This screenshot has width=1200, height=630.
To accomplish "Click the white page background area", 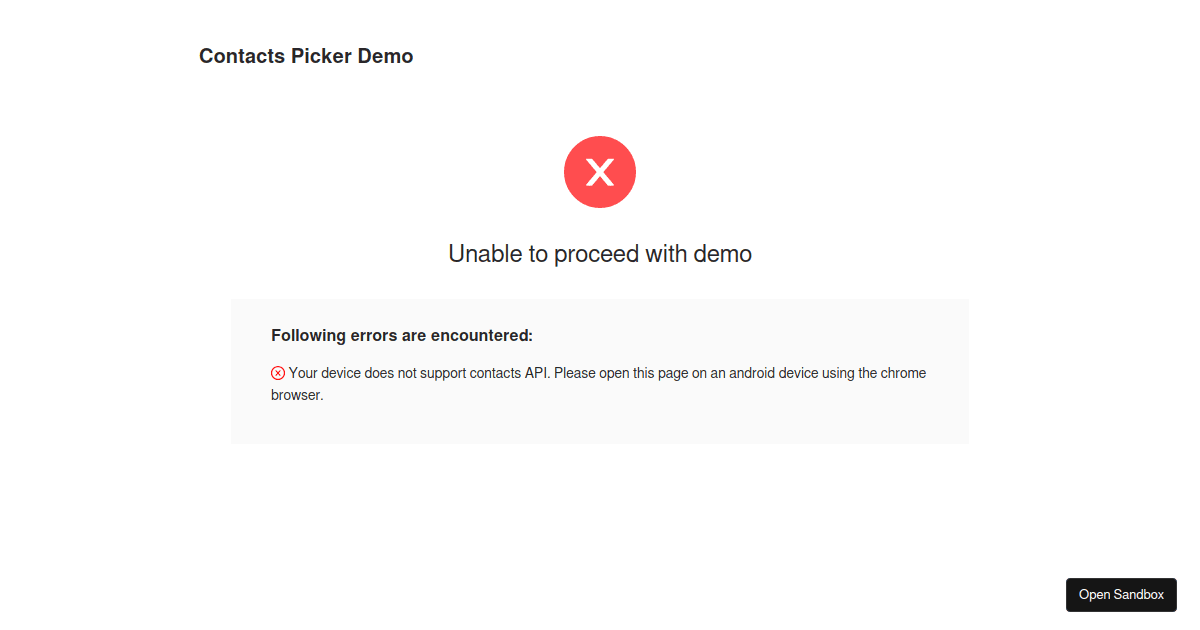I will tap(600, 520).
